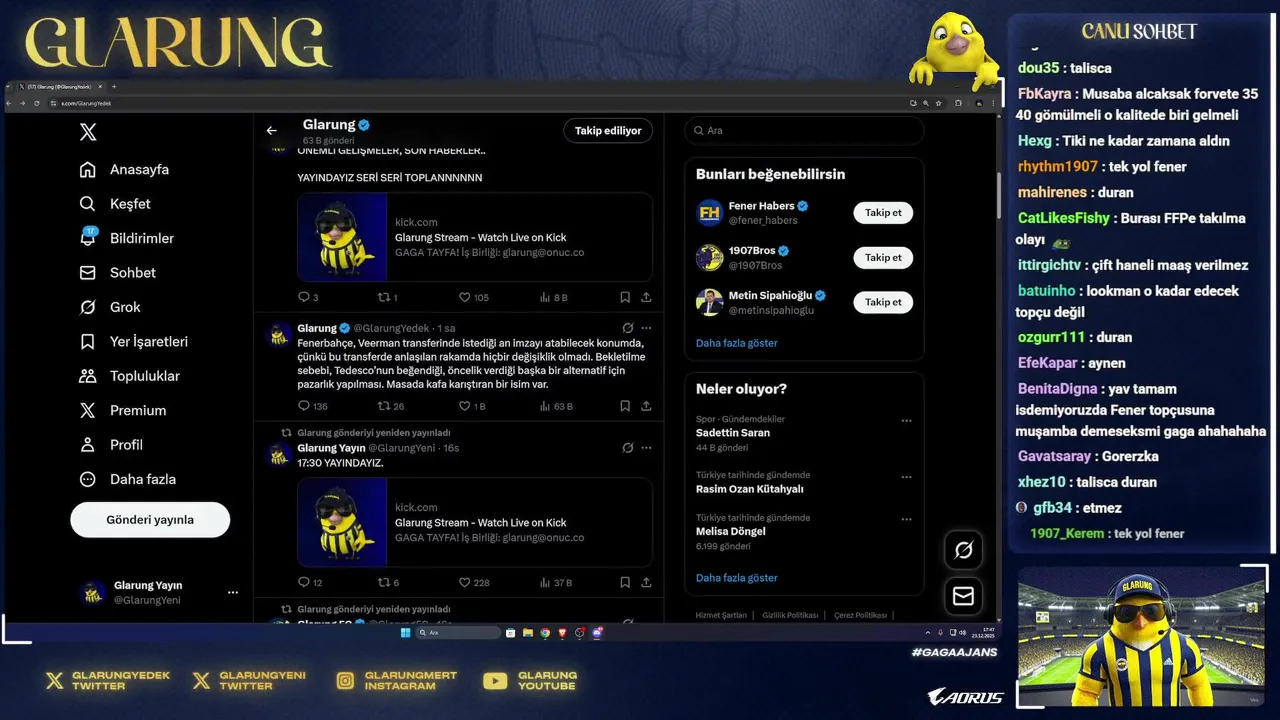The height and width of the screenshot is (720, 1280).
Task: Open account menu dots next to Glarung Yayın
Action: click(233, 592)
